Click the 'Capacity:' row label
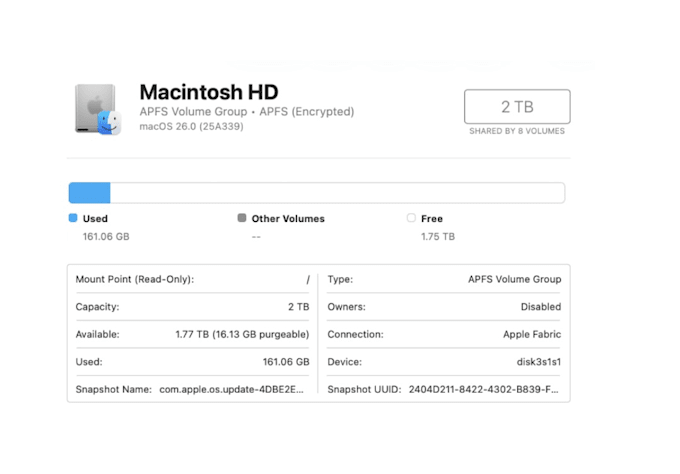The width and height of the screenshot is (680, 474). coord(97,307)
